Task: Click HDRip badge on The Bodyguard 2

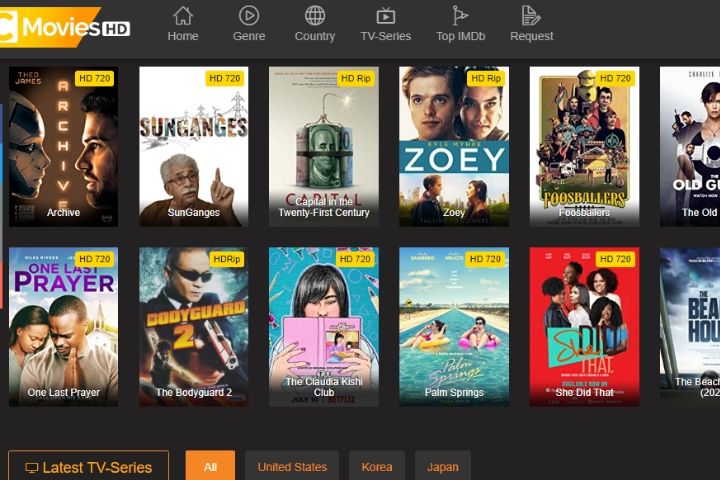Action: click(x=227, y=259)
